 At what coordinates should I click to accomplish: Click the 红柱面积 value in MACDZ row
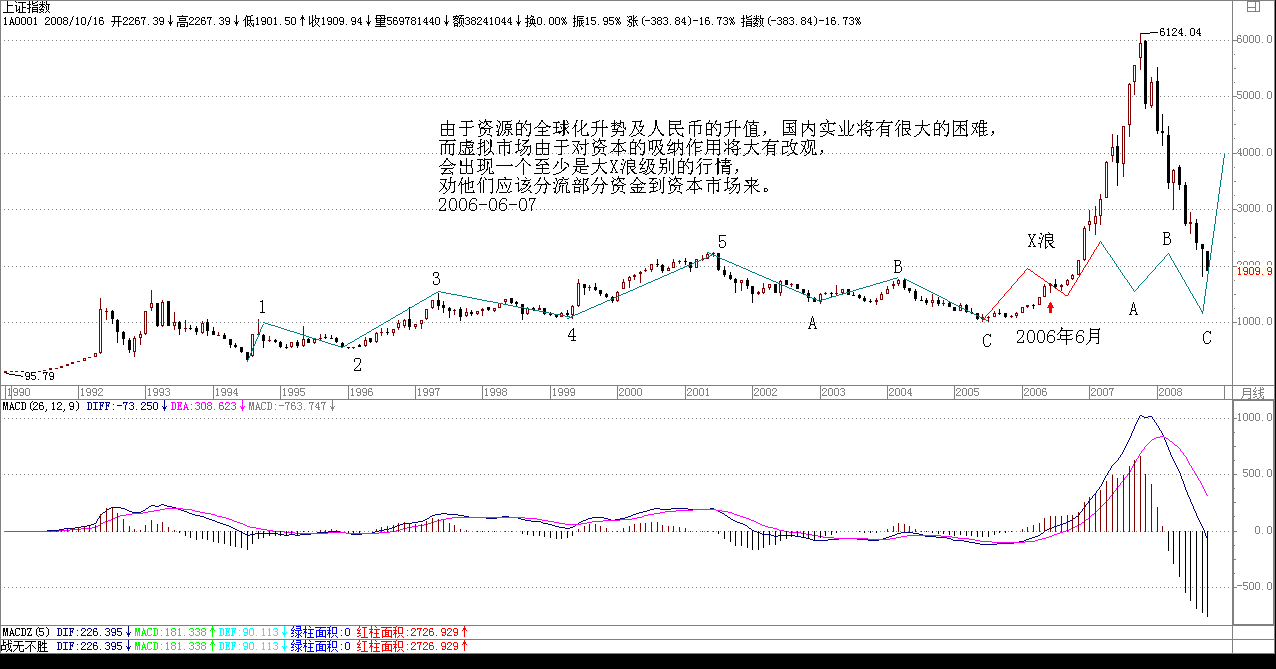point(409,632)
